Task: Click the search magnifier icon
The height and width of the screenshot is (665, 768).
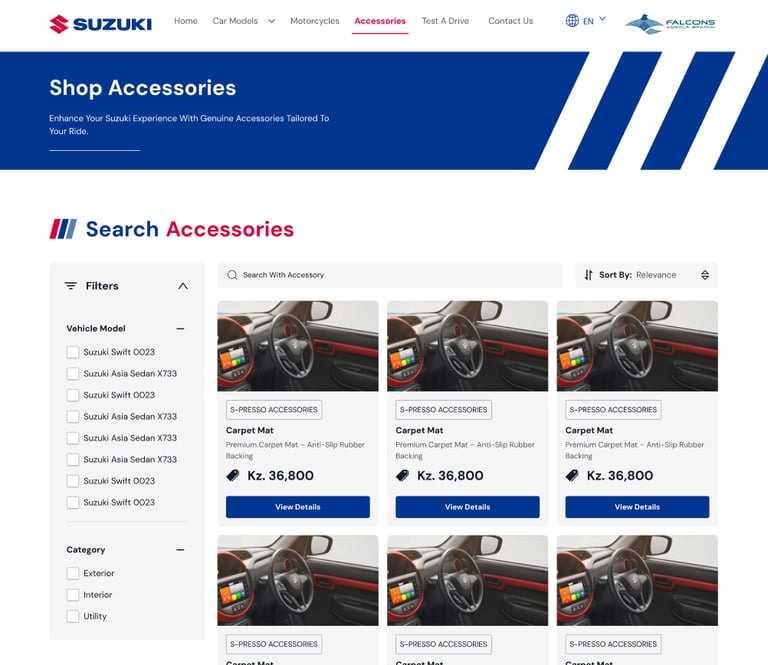Action: coord(232,275)
